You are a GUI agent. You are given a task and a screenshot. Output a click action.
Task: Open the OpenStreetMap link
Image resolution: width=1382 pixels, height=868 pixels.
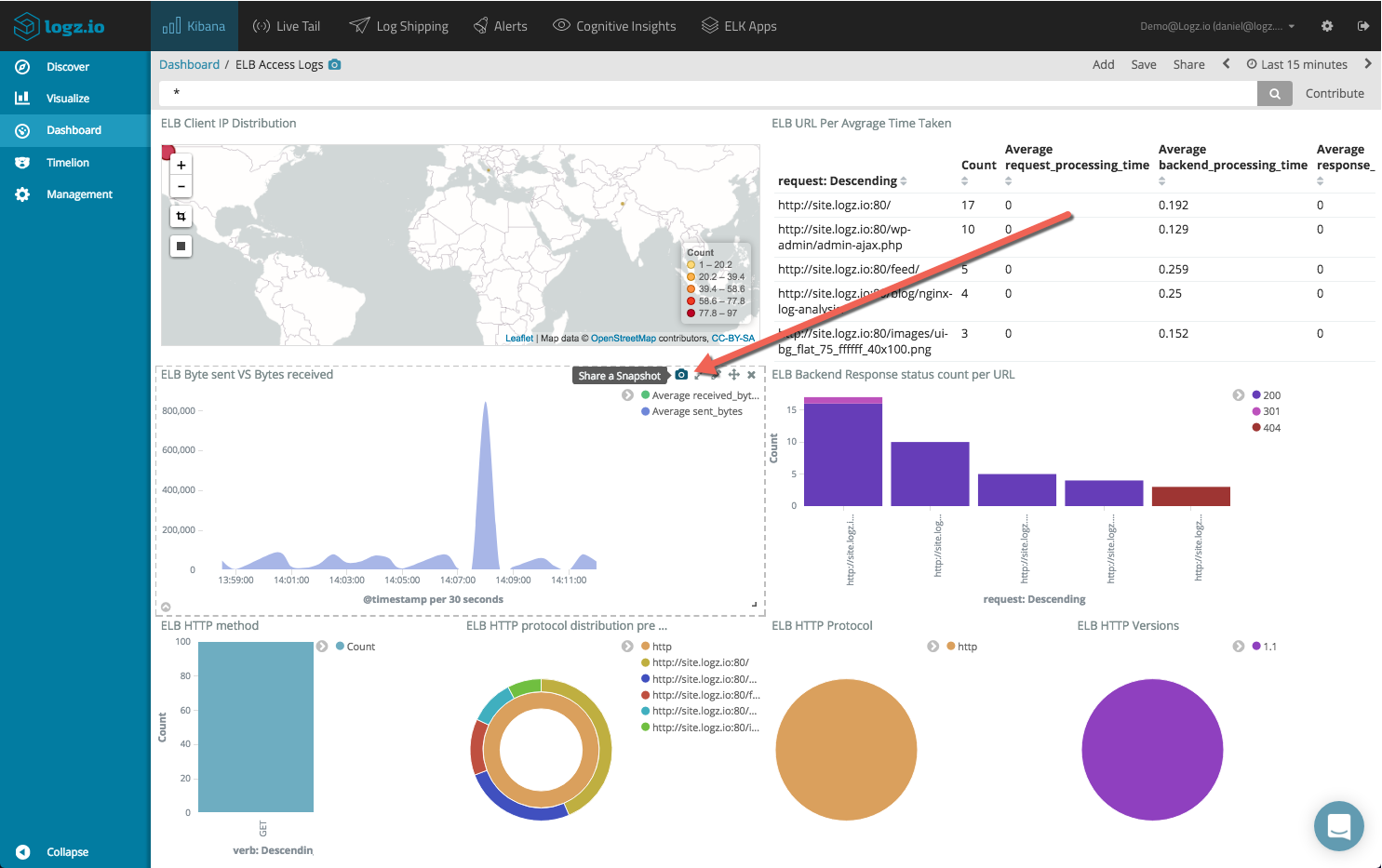[x=624, y=338]
